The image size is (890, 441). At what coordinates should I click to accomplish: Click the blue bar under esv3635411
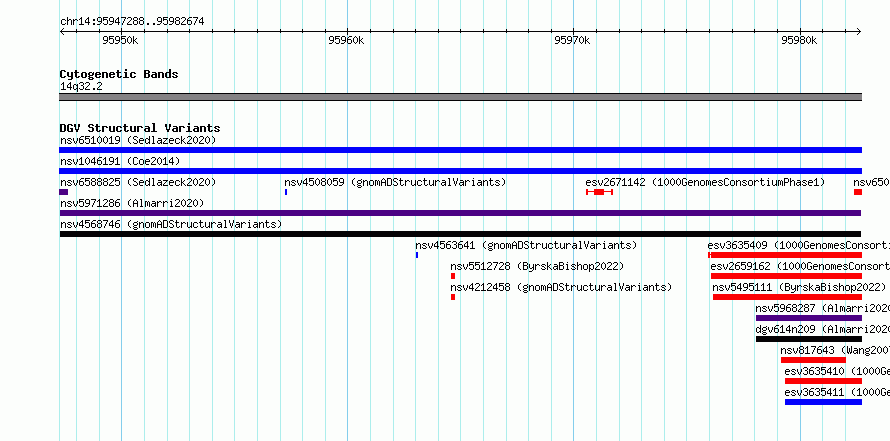coord(823,402)
